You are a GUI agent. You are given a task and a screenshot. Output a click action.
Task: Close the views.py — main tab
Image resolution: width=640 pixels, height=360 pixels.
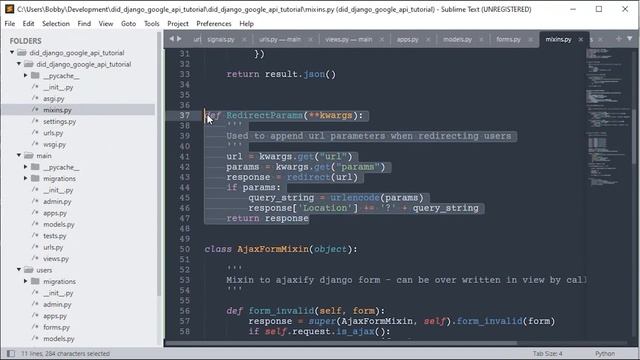pos(382,40)
